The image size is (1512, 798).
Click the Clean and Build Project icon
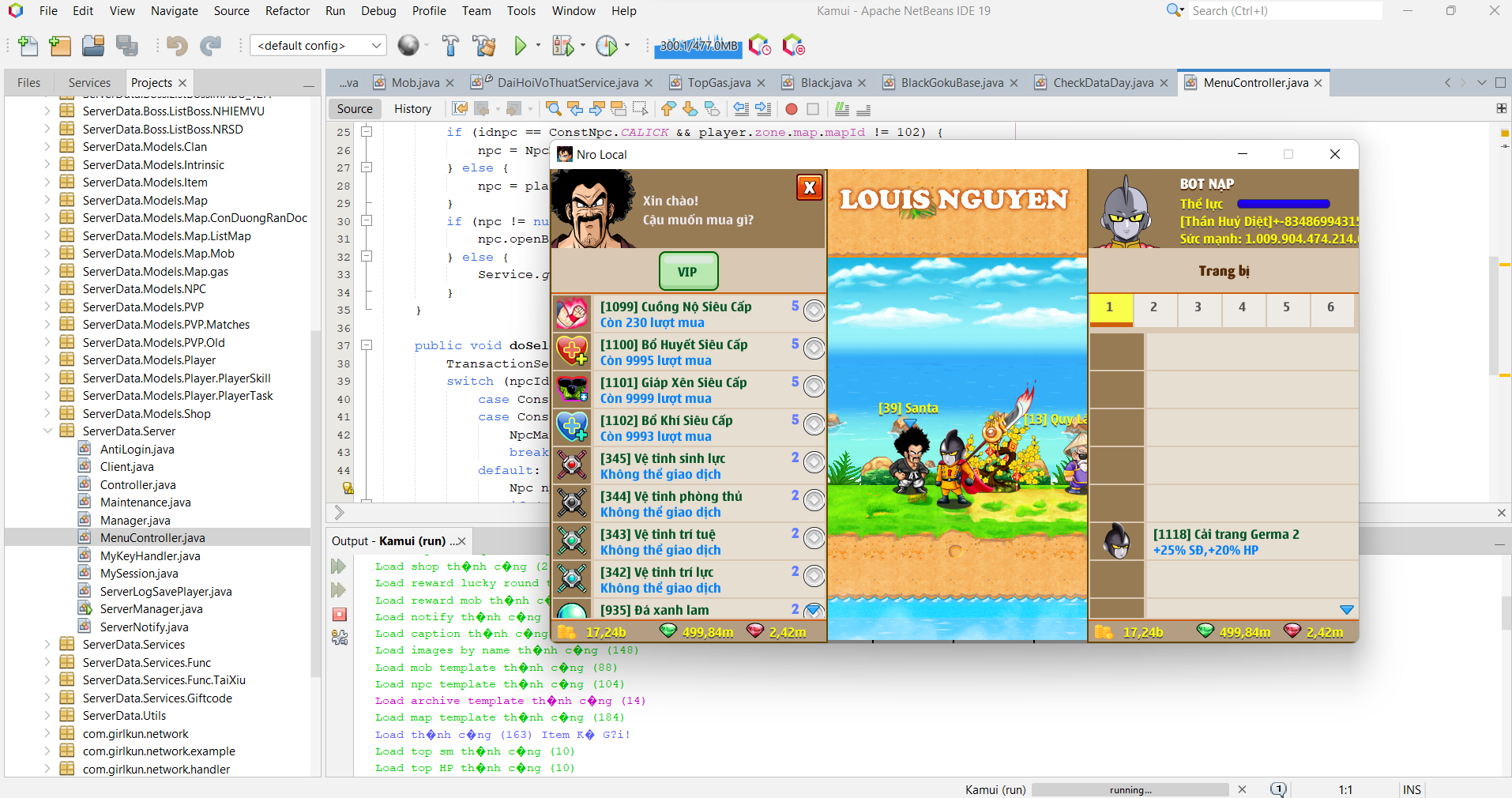[x=483, y=46]
